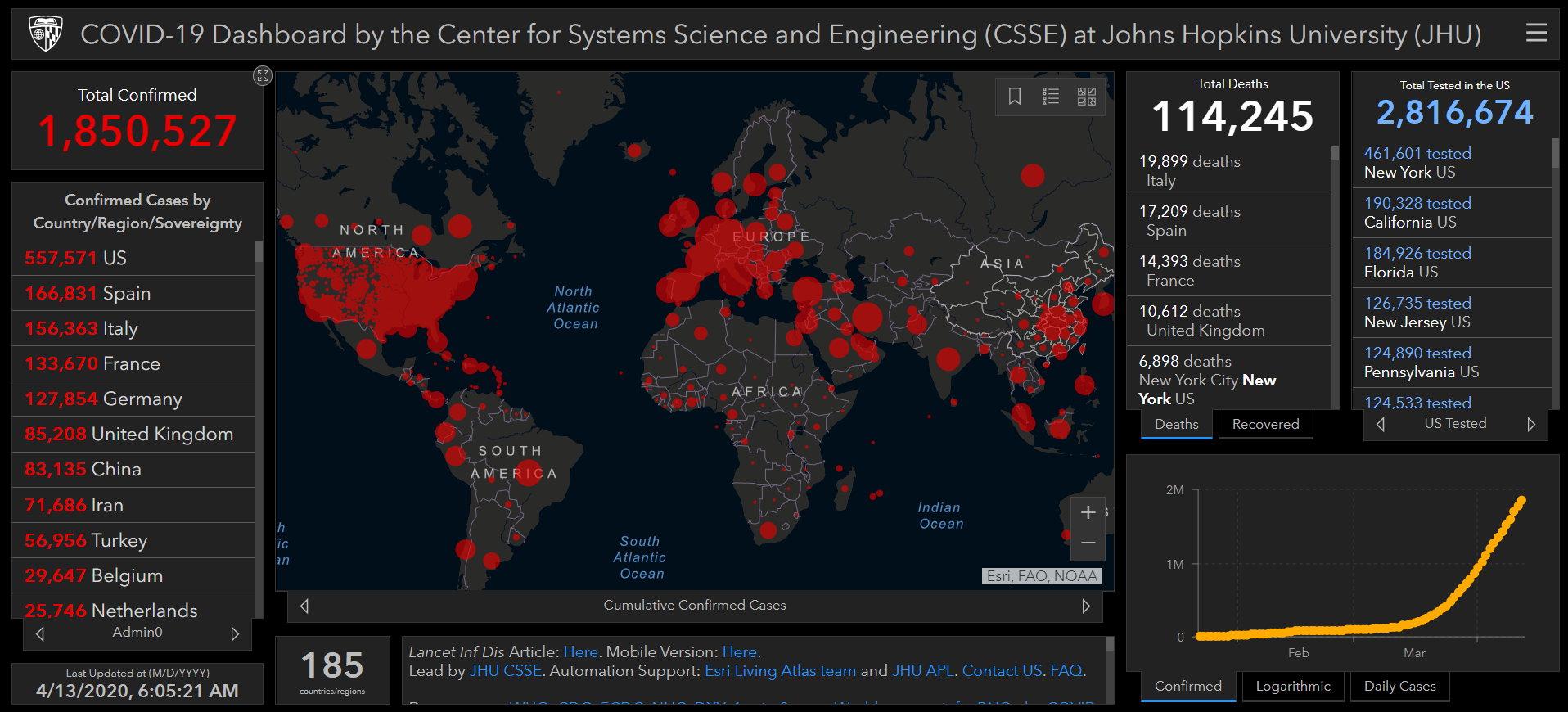Image resolution: width=1568 pixels, height=712 pixels.
Task: Click the Total Confirmed 1,850,527 figure
Action: coord(137,131)
